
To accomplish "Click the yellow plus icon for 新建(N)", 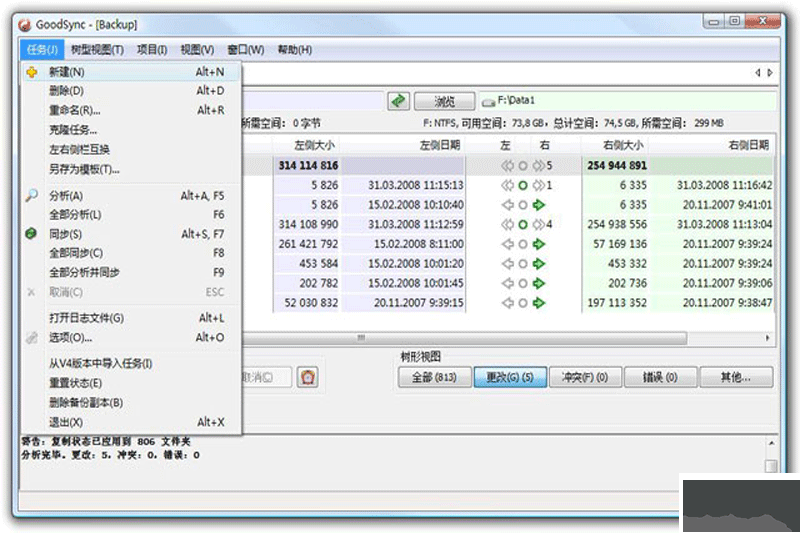I will click(31, 72).
